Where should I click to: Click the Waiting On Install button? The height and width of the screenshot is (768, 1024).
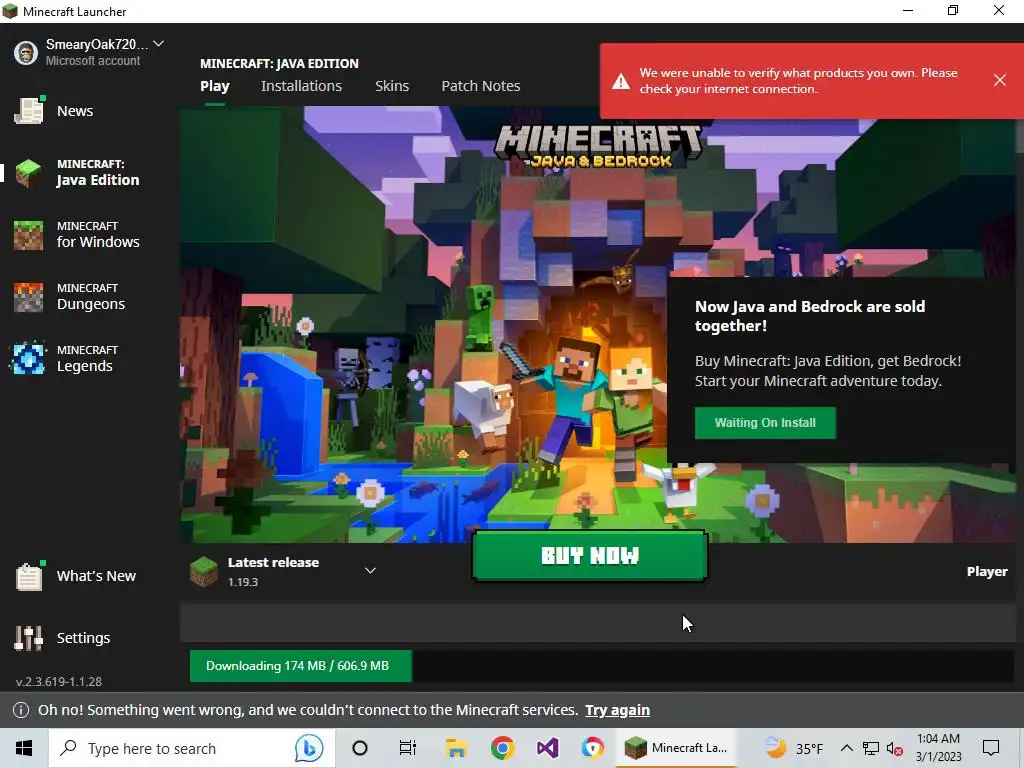[x=765, y=423]
